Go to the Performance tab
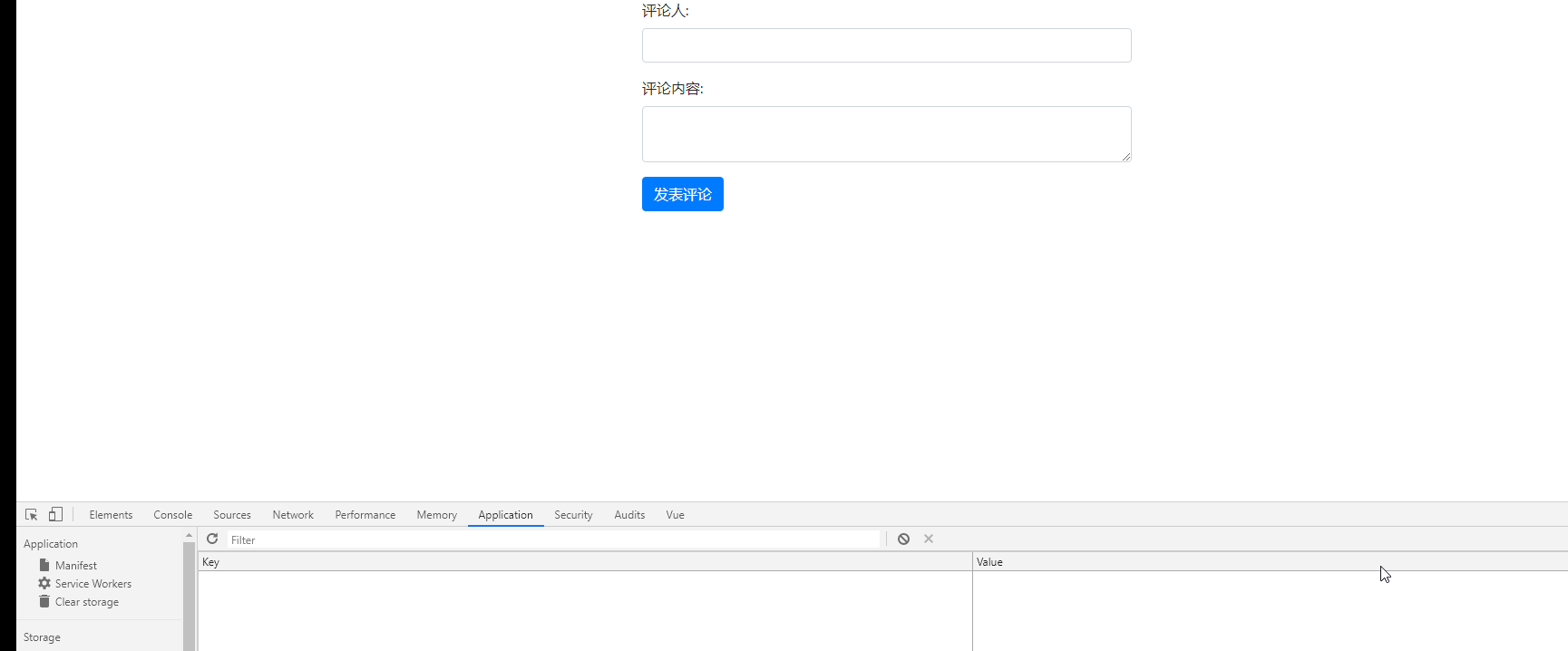The width and height of the screenshot is (1568, 651). pyautogui.click(x=365, y=515)
